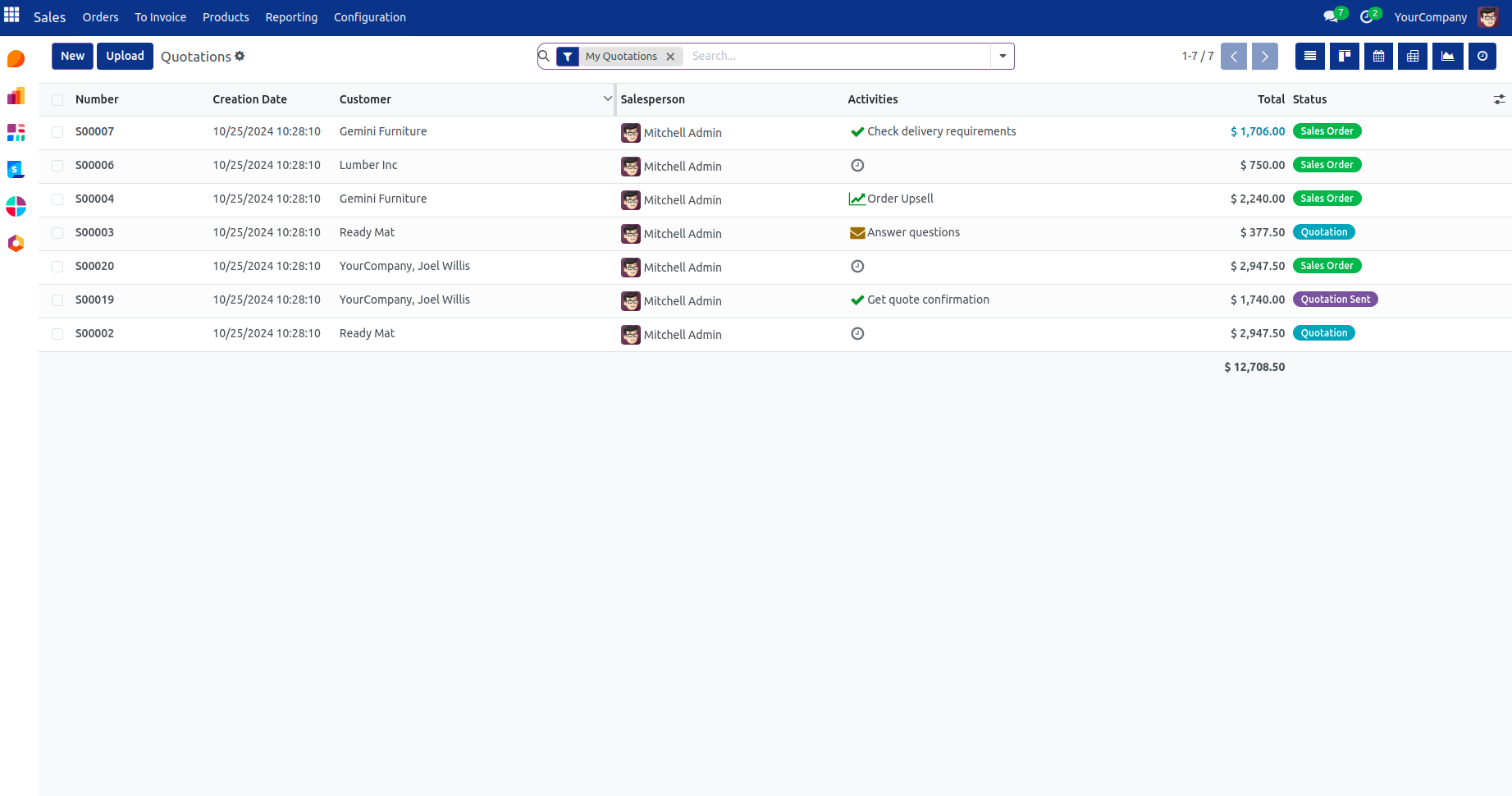The height and width of the screenshot is (796, 1512).
Task: Switch to Activity view
Action: (x=1482, y=56)
